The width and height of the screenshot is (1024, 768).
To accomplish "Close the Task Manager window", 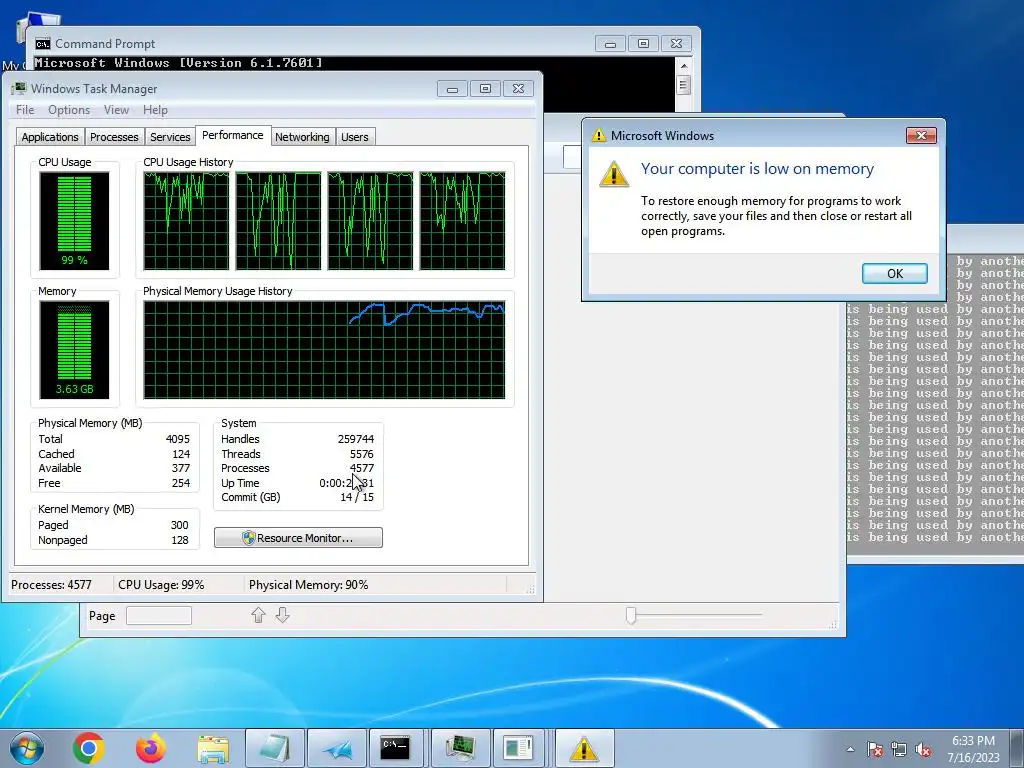I will (519, 89).
